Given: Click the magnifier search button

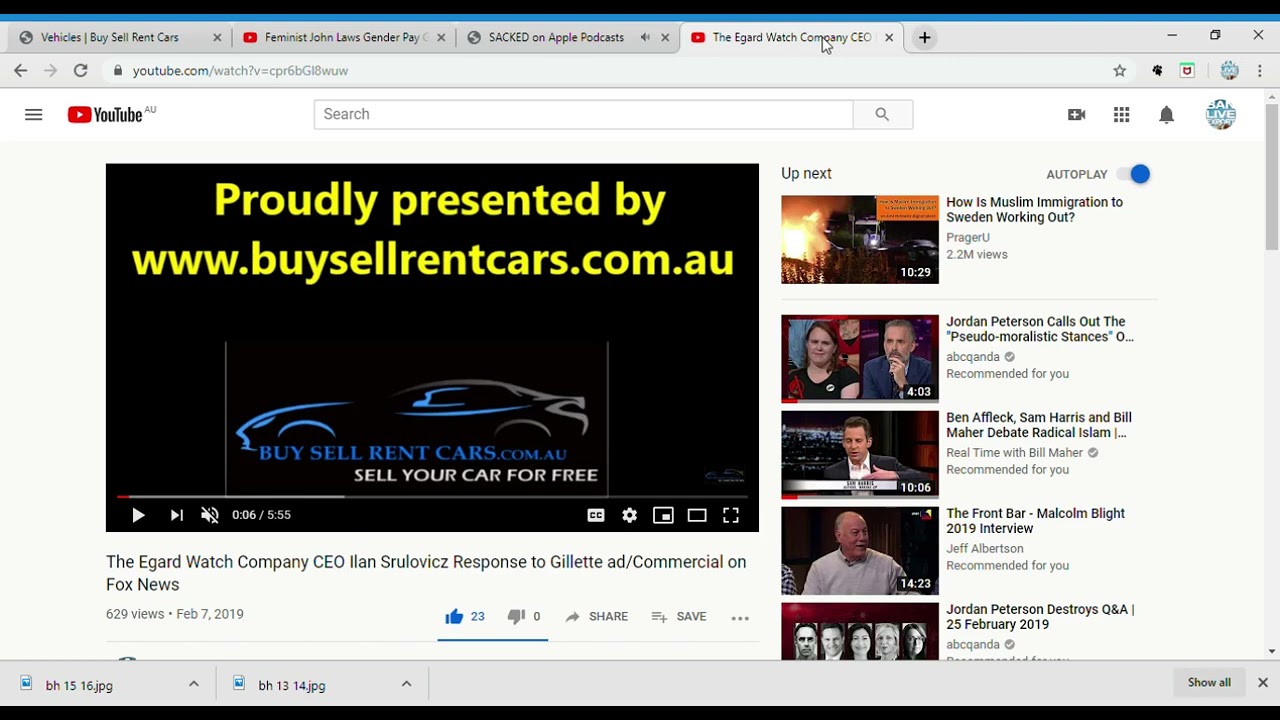Looking at the screenshot, I should [x=882, y=114].
